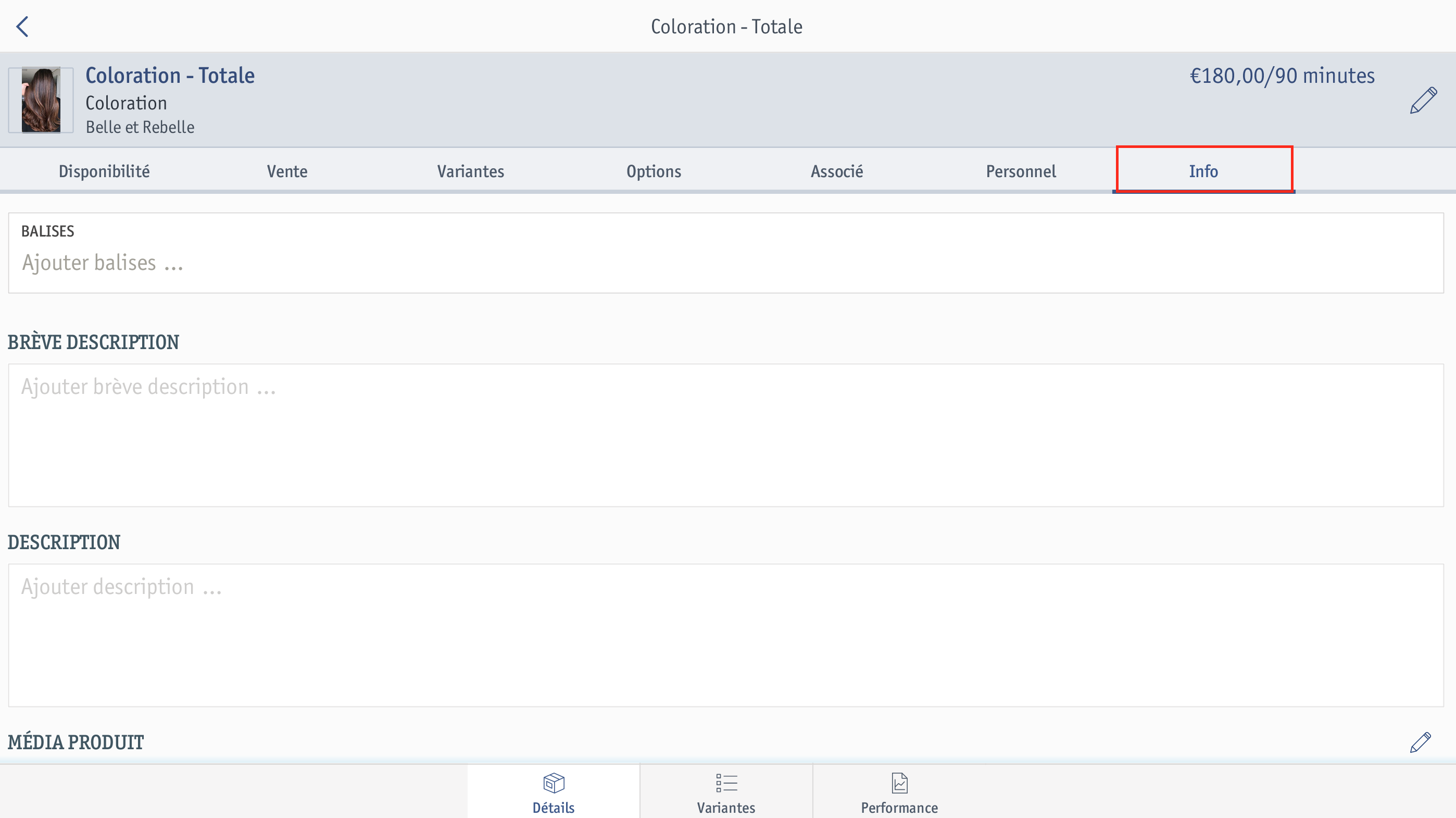
Task: Select the Coloration category label under the title
Action: 126,103
